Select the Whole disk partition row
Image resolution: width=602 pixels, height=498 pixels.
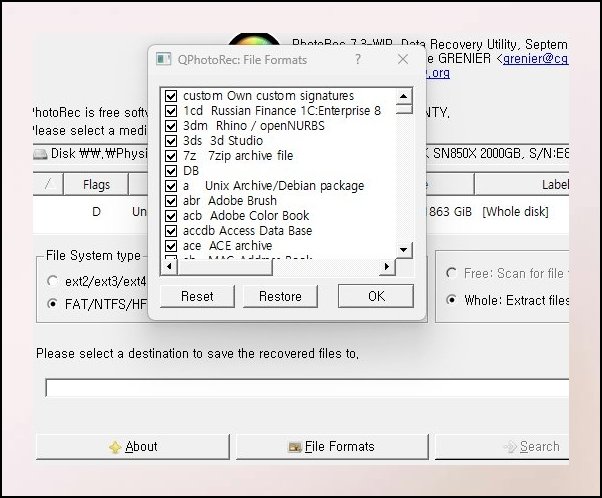click(x=301, y=212)
